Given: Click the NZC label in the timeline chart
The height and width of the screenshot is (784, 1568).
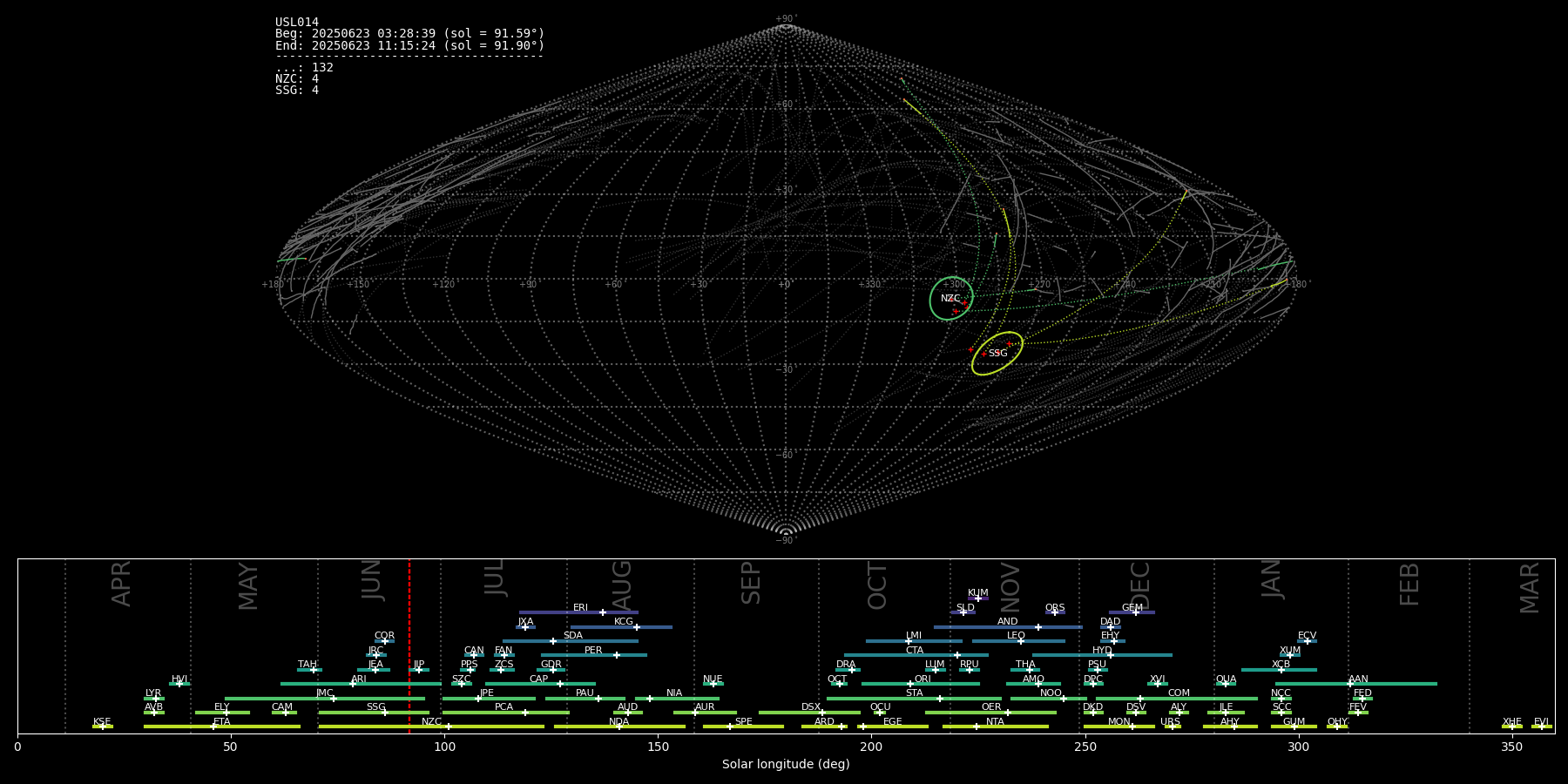Looking at the screenshot, I should coord(431,722).
